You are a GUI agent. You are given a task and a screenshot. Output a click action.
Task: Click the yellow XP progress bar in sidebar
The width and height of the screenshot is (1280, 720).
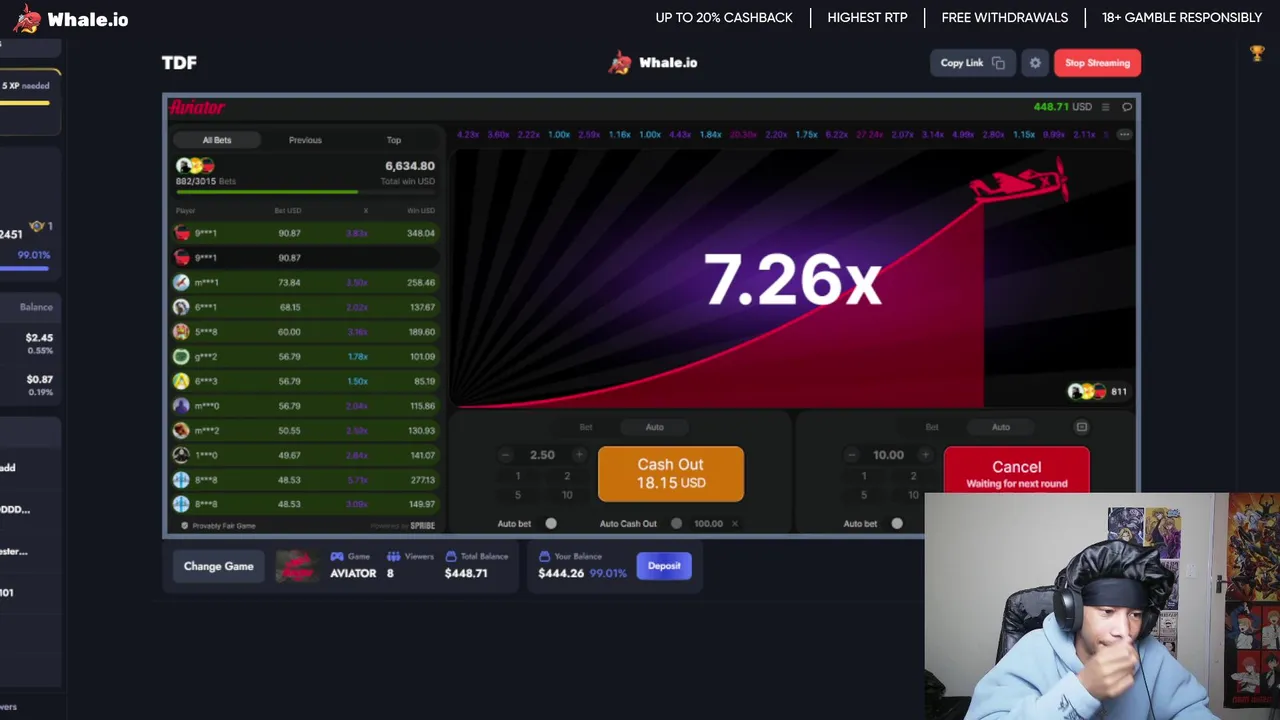pos(25,102)
